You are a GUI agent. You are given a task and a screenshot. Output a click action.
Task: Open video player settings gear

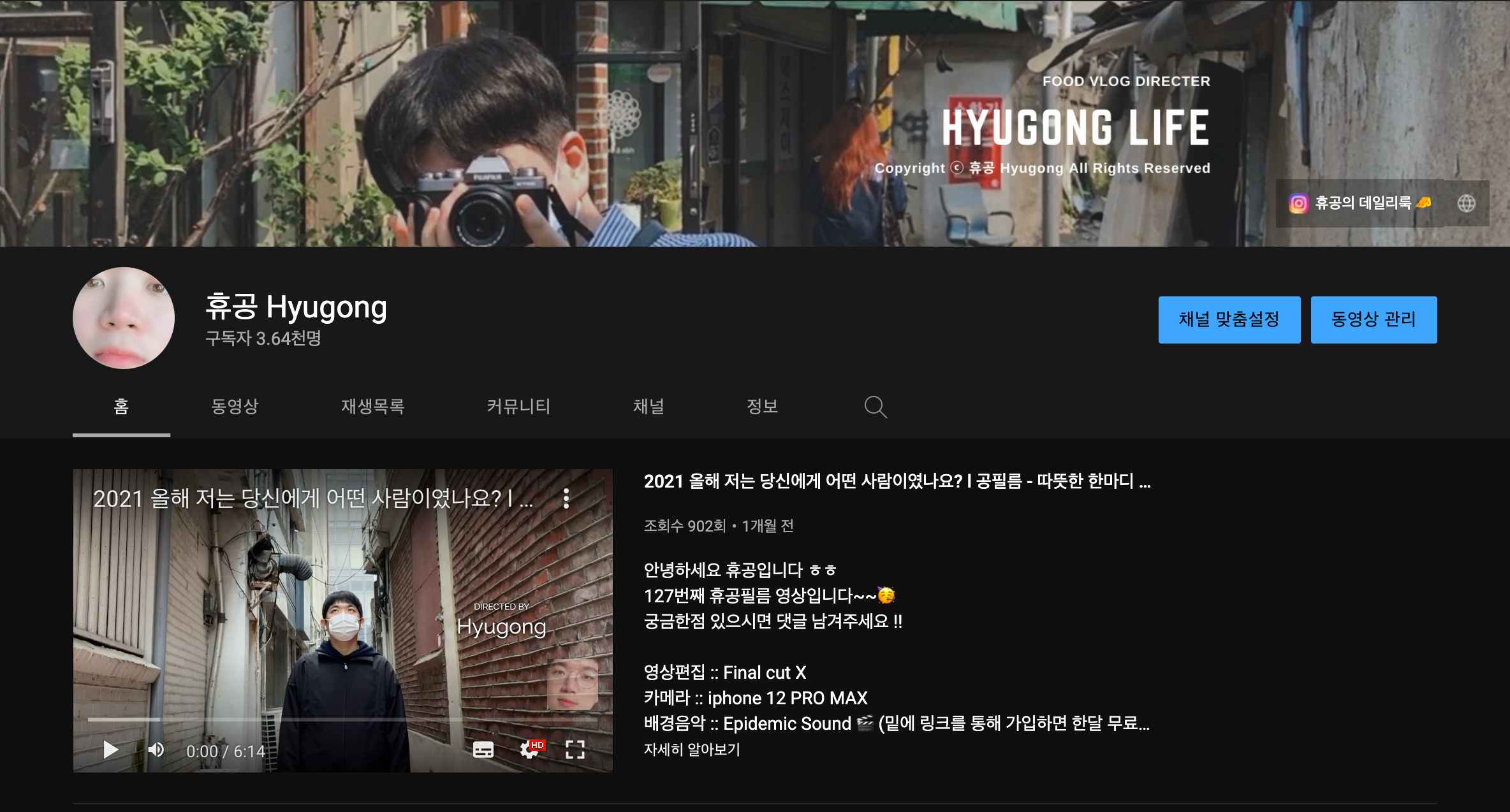(x=529, y=750)
